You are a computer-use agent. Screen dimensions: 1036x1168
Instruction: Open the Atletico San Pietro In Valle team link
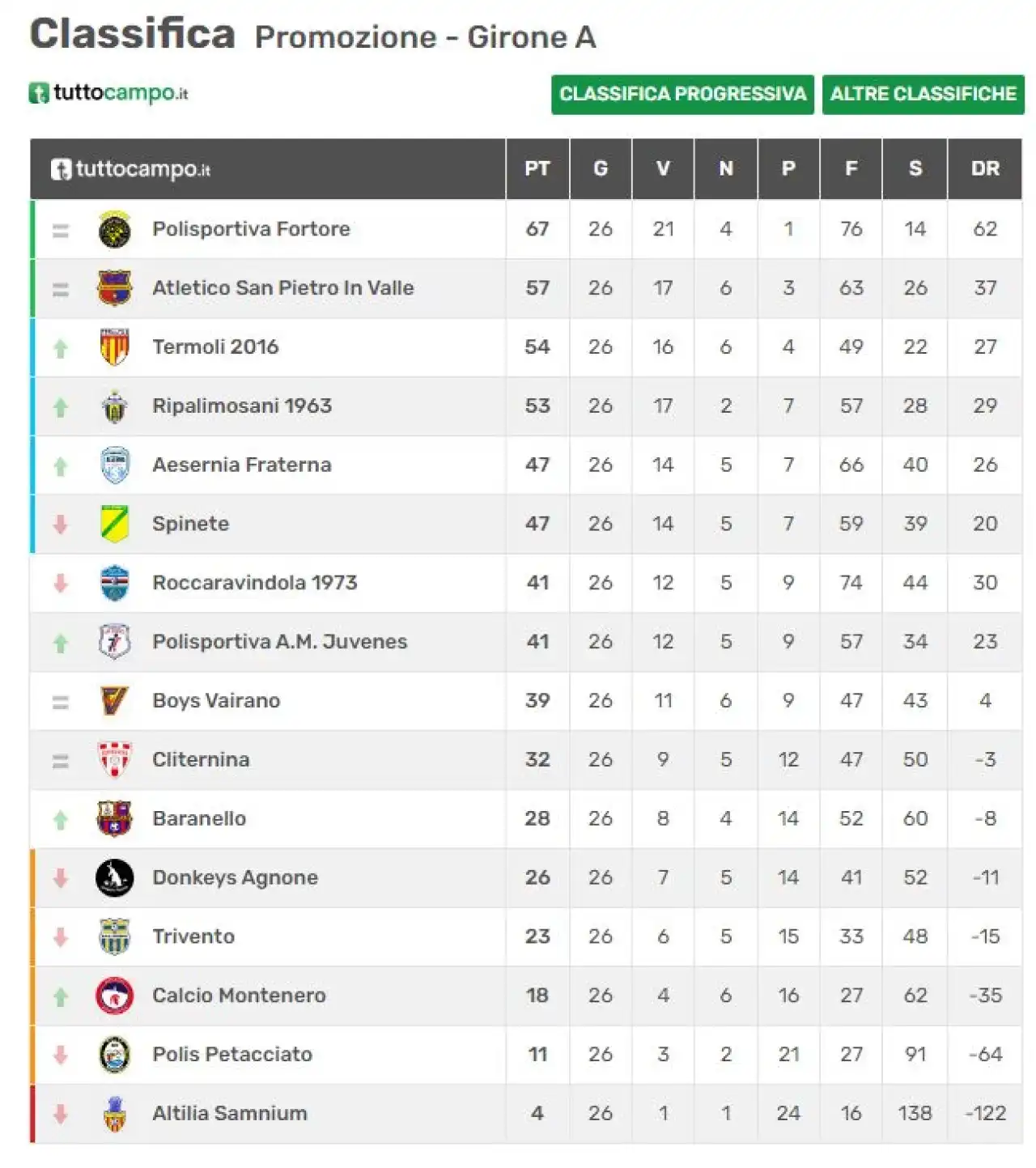(283, 288)
